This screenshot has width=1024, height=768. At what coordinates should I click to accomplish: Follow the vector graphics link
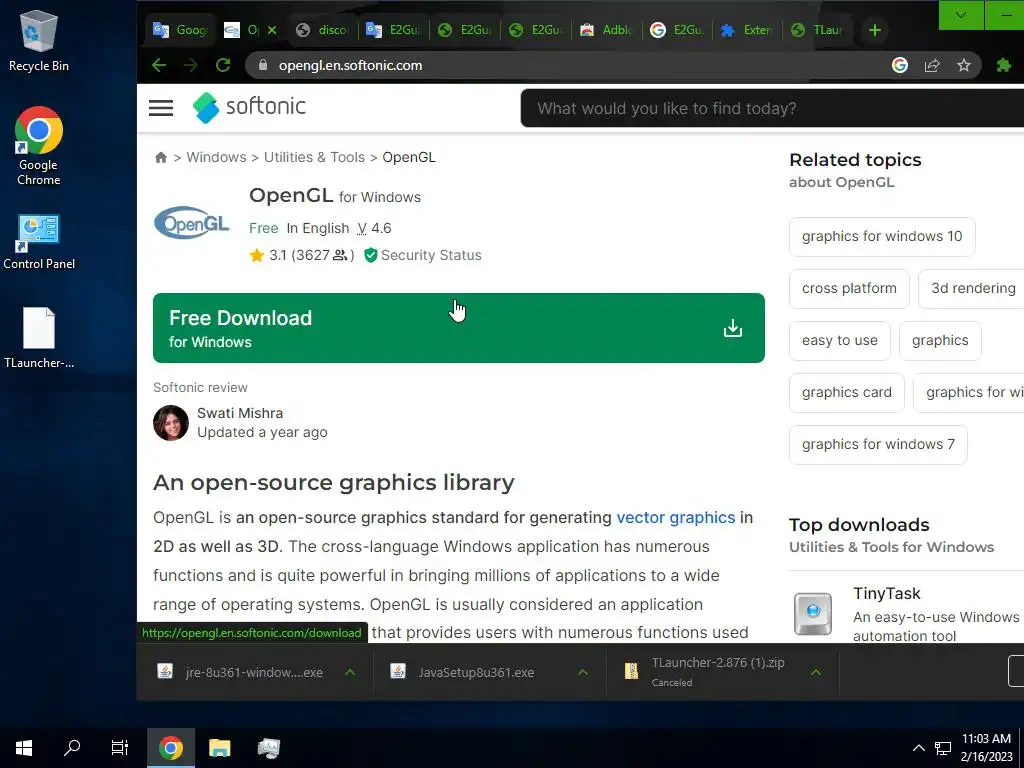(676, 518)
